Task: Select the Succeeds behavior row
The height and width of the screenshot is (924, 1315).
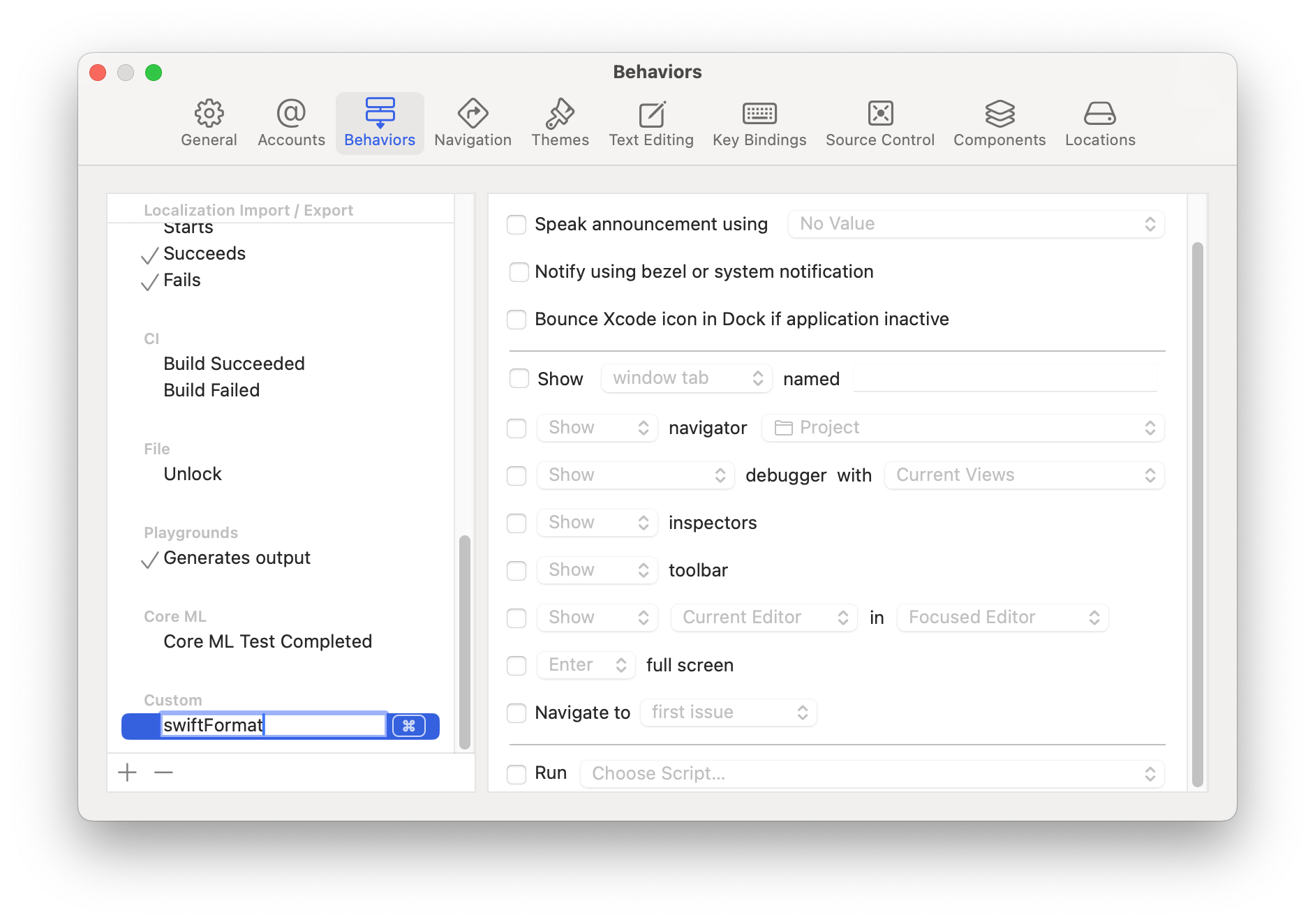Action: click(205, 253)
